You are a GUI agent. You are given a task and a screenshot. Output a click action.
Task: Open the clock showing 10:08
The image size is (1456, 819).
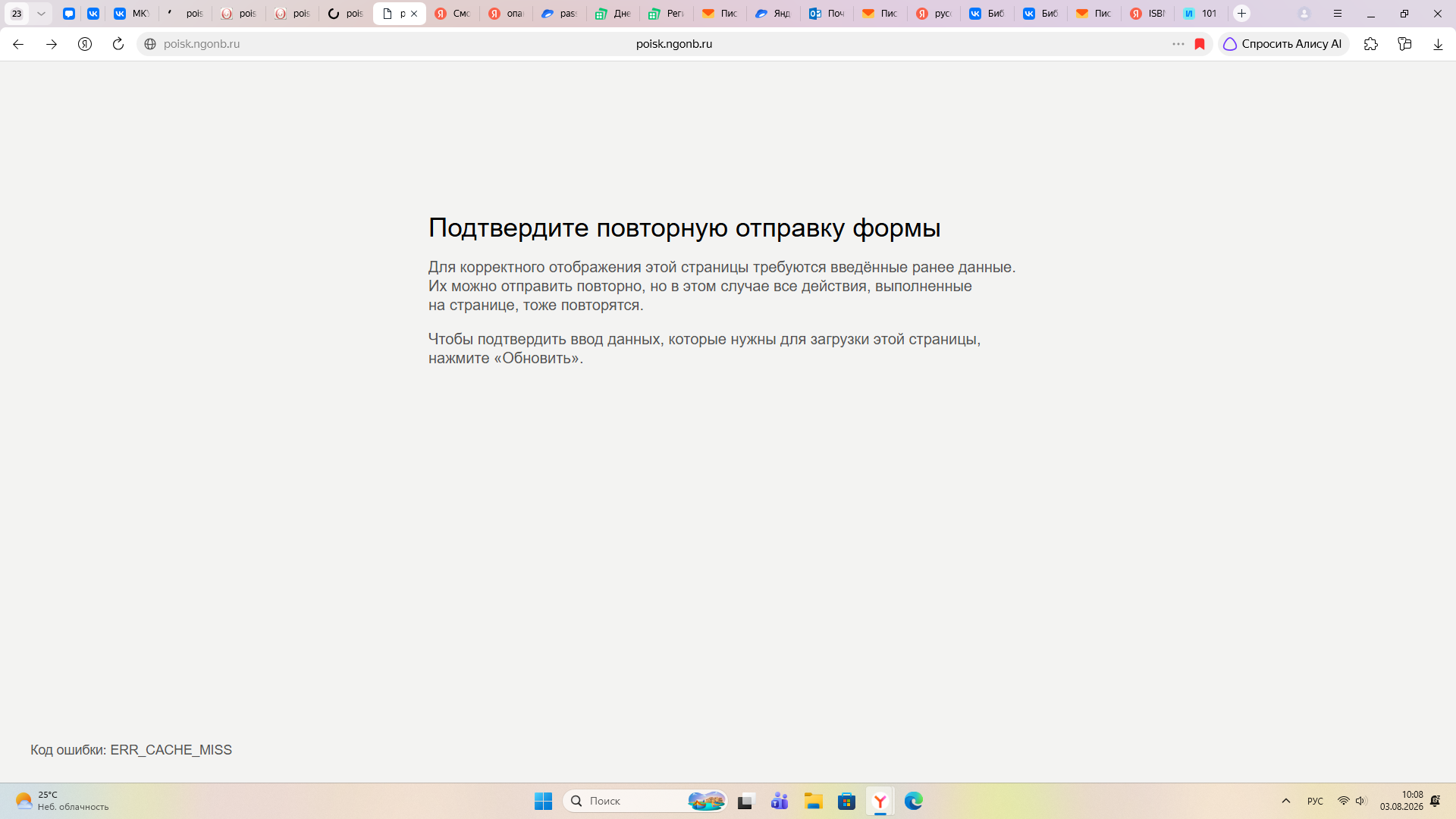coord(1401,801)
